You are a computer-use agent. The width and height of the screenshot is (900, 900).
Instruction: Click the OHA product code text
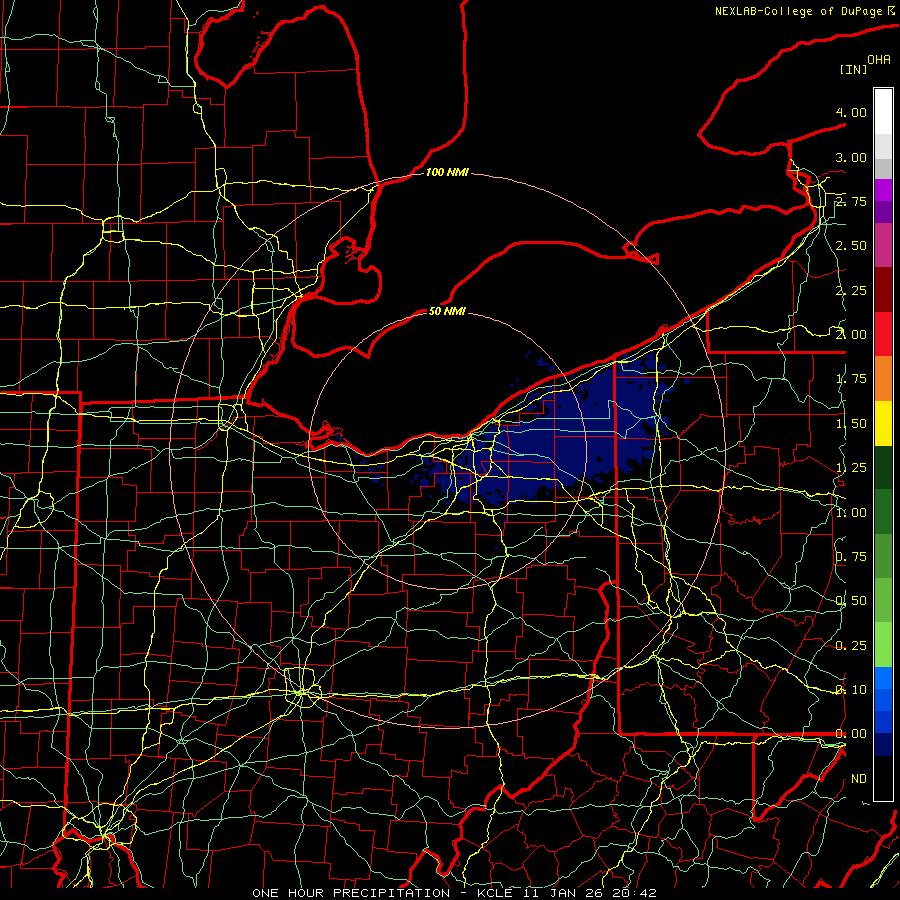coord(879,60)
